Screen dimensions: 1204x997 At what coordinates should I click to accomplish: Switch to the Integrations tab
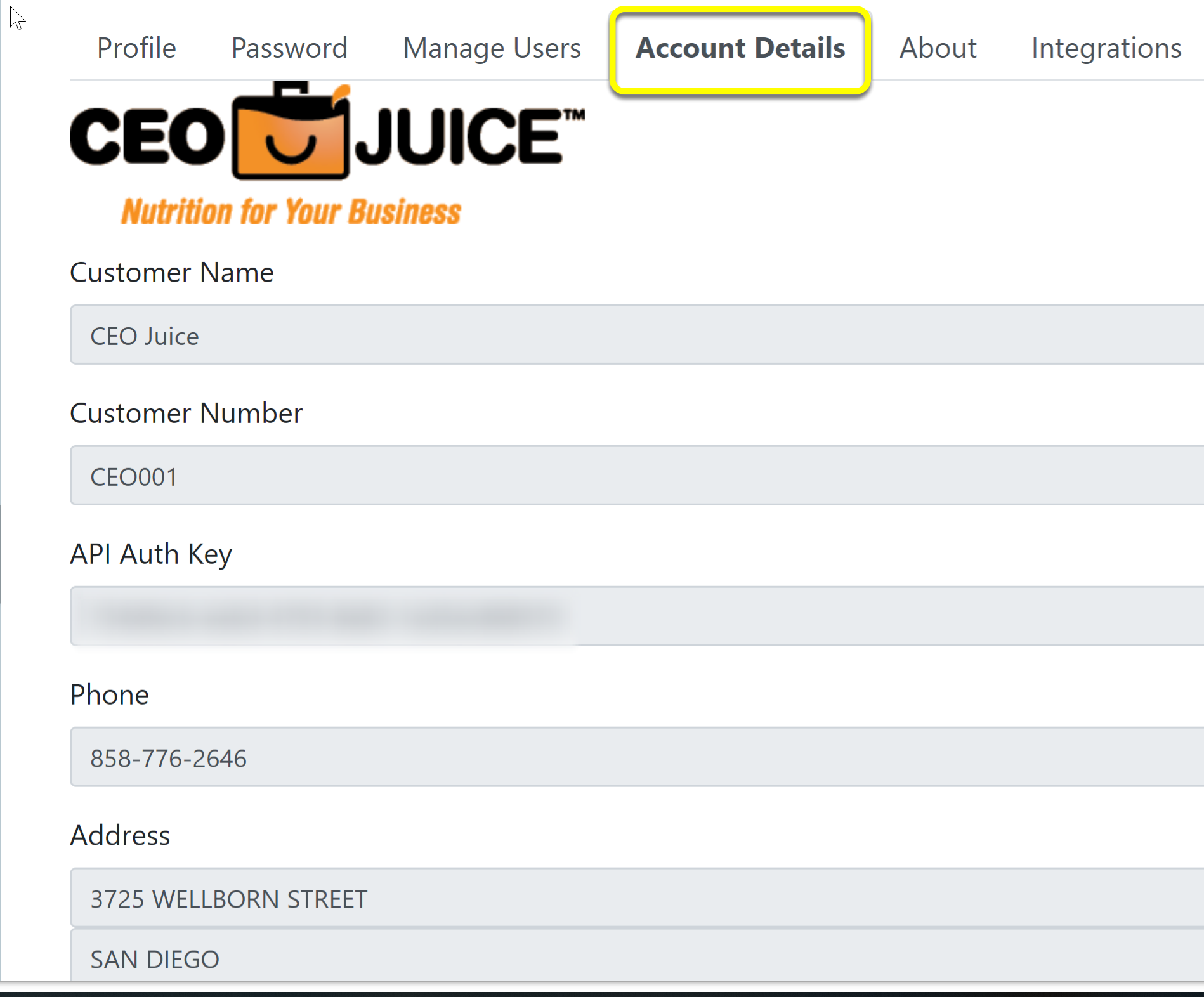pos(1106,48)
